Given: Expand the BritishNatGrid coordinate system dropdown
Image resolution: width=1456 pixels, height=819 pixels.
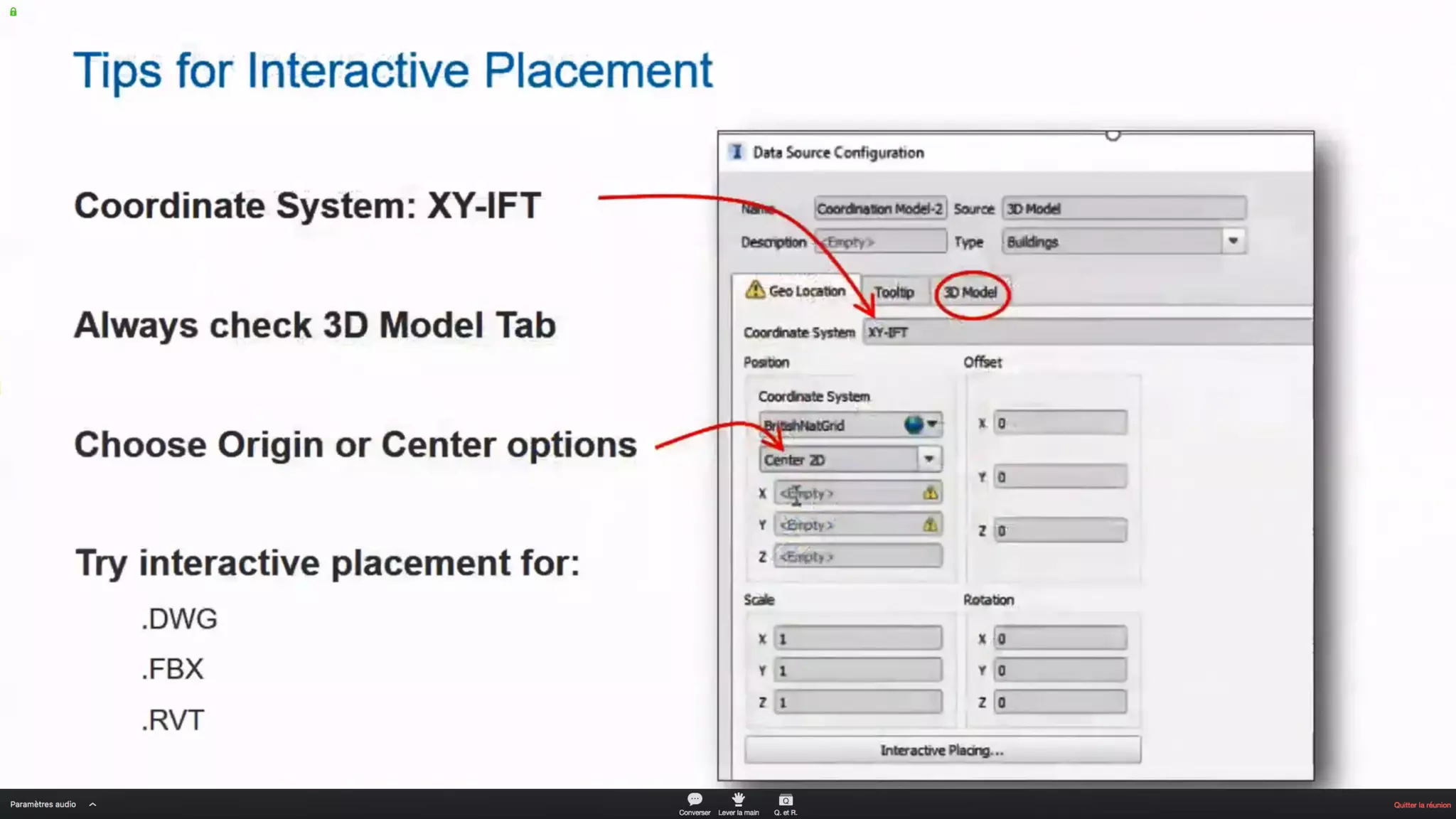Looking at the screenshot, I should pos(932,424).
